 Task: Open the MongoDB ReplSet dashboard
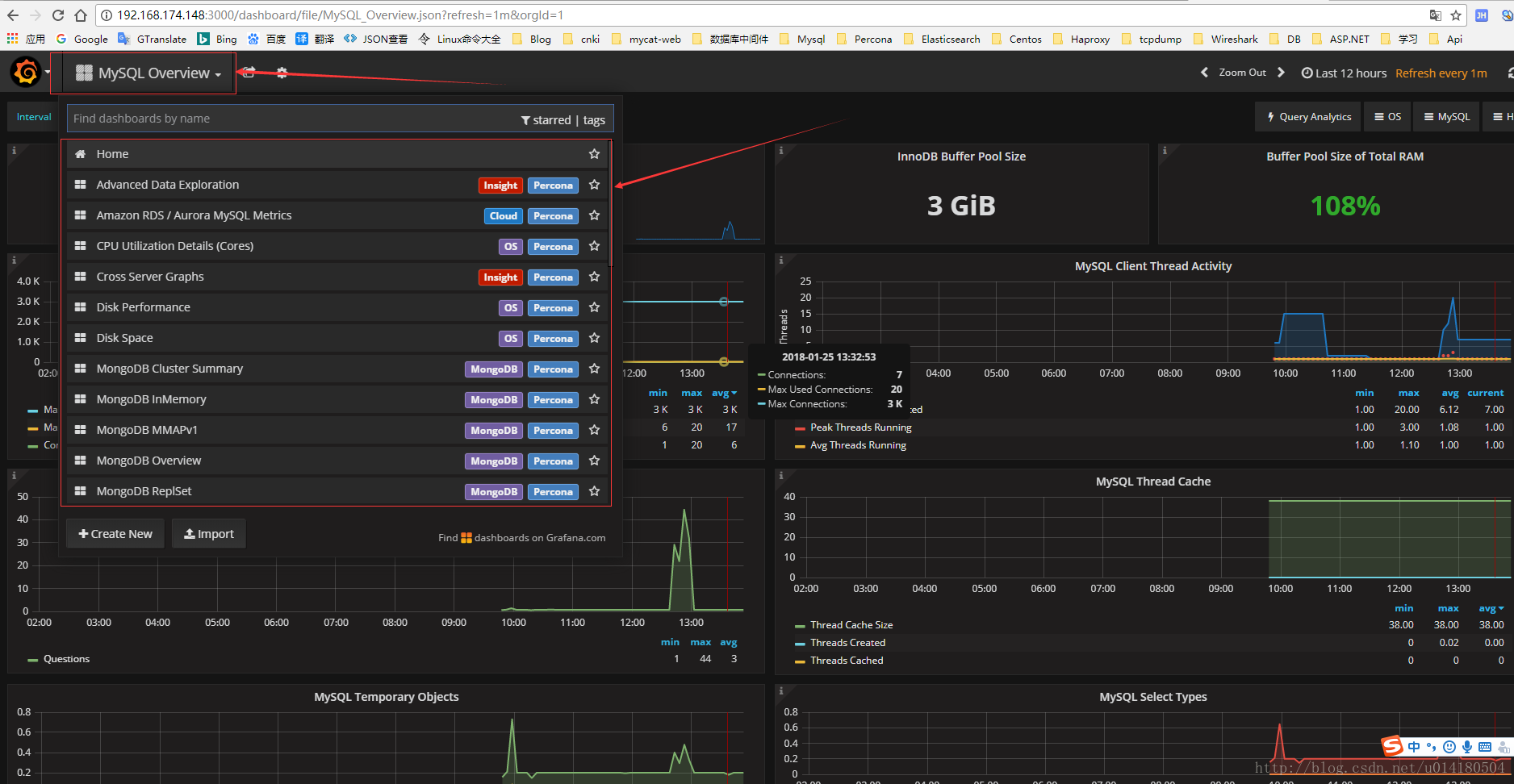pos(337,491)
